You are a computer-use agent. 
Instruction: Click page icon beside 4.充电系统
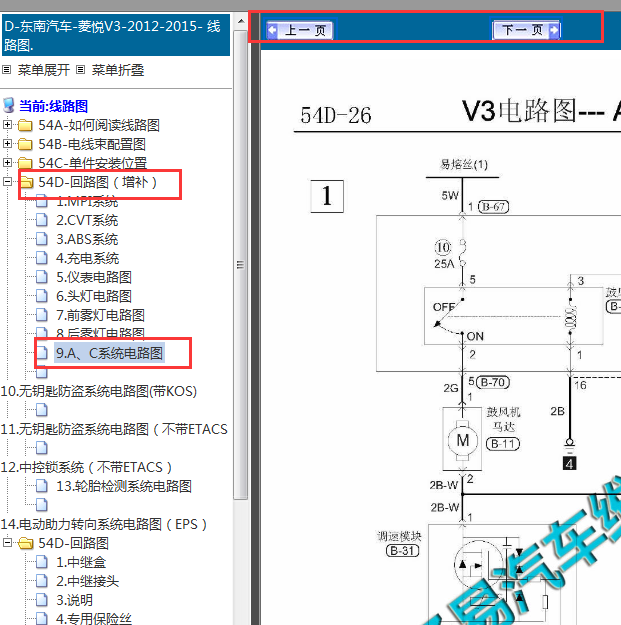point(42,258)
